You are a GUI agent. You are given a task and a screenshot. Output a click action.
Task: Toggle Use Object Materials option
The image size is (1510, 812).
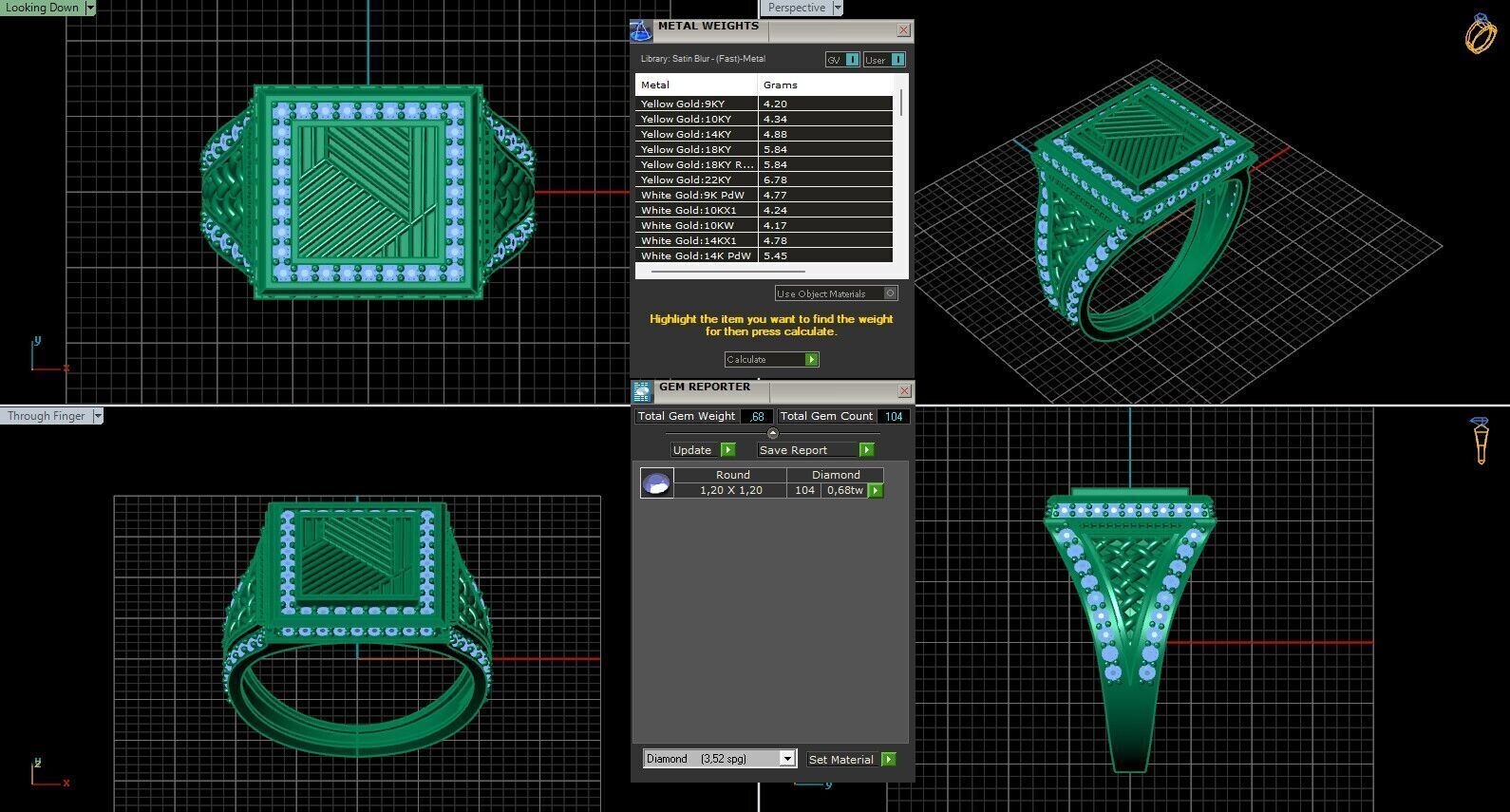point(836,294)
